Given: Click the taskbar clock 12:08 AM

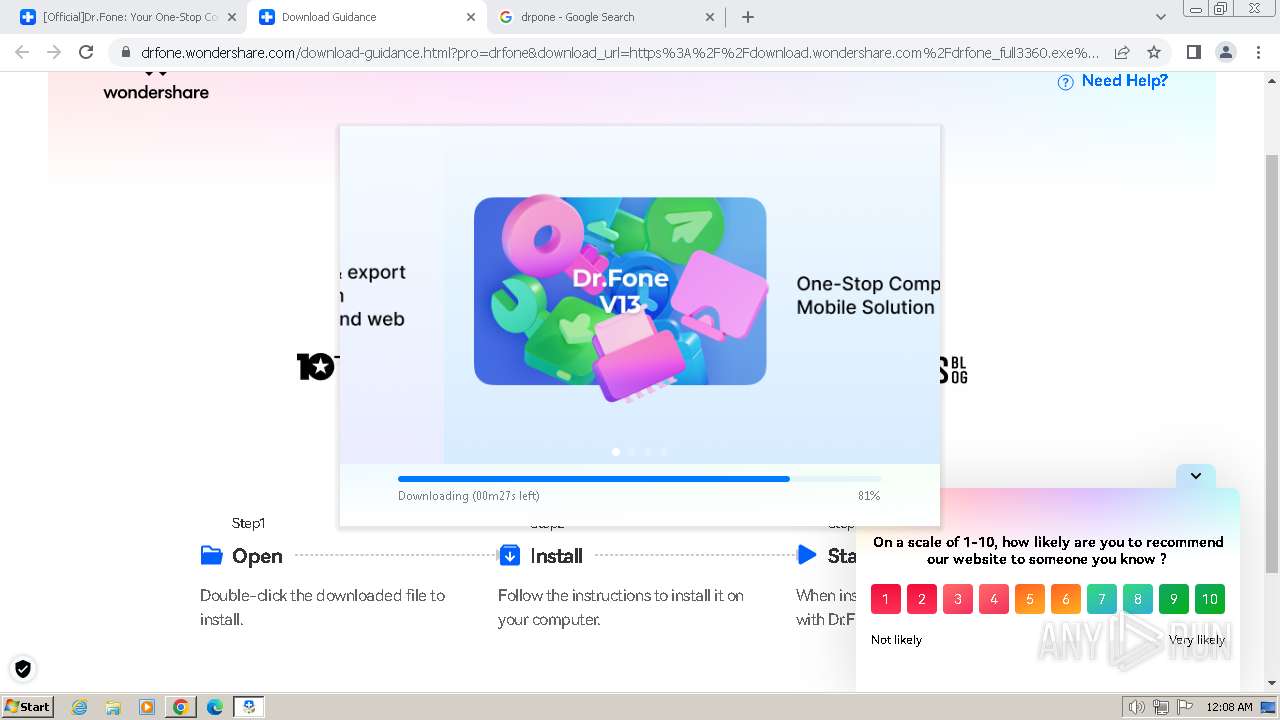Looking at the screenshot, I should [x=1229, y=707].
